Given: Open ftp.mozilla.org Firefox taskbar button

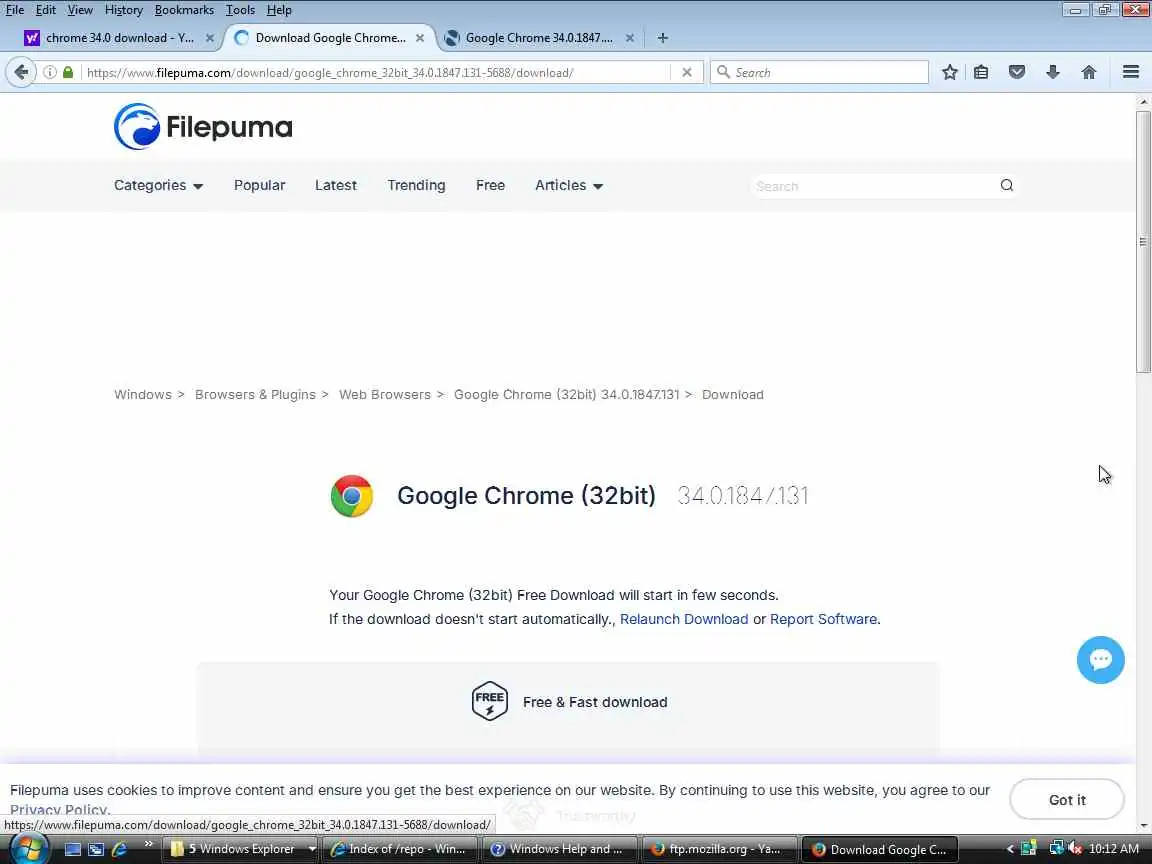Looking at the screenshot, I should tap(719, 849).
